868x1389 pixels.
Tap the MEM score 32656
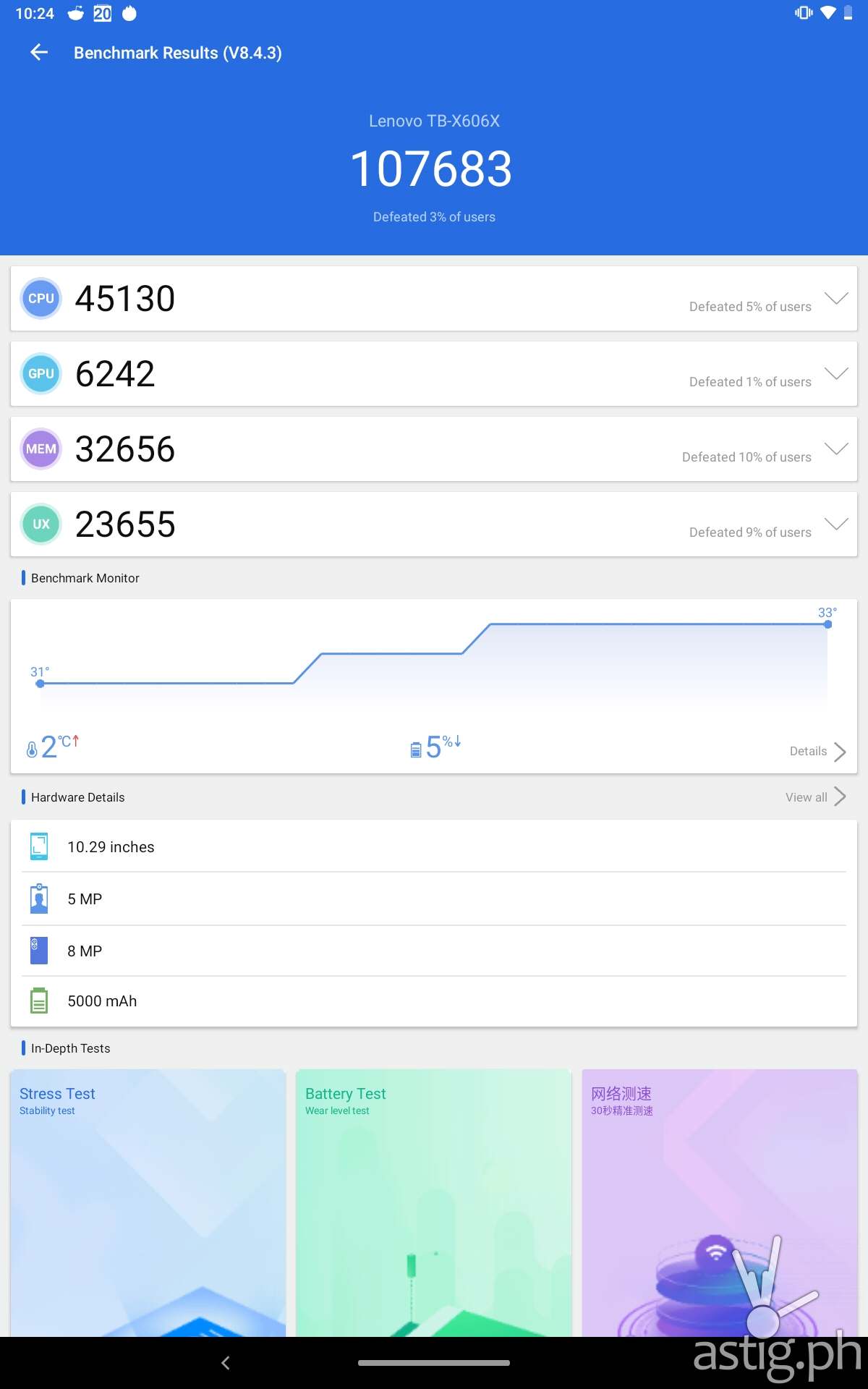[125, 449]
